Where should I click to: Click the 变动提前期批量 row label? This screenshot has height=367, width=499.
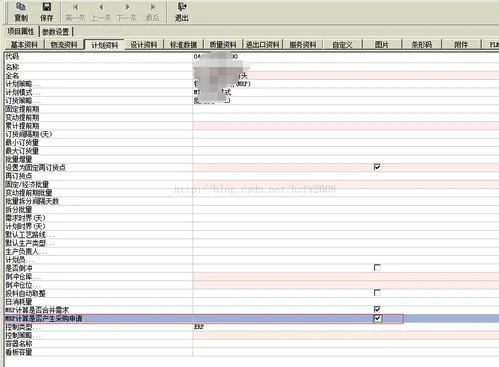(29, 193)
